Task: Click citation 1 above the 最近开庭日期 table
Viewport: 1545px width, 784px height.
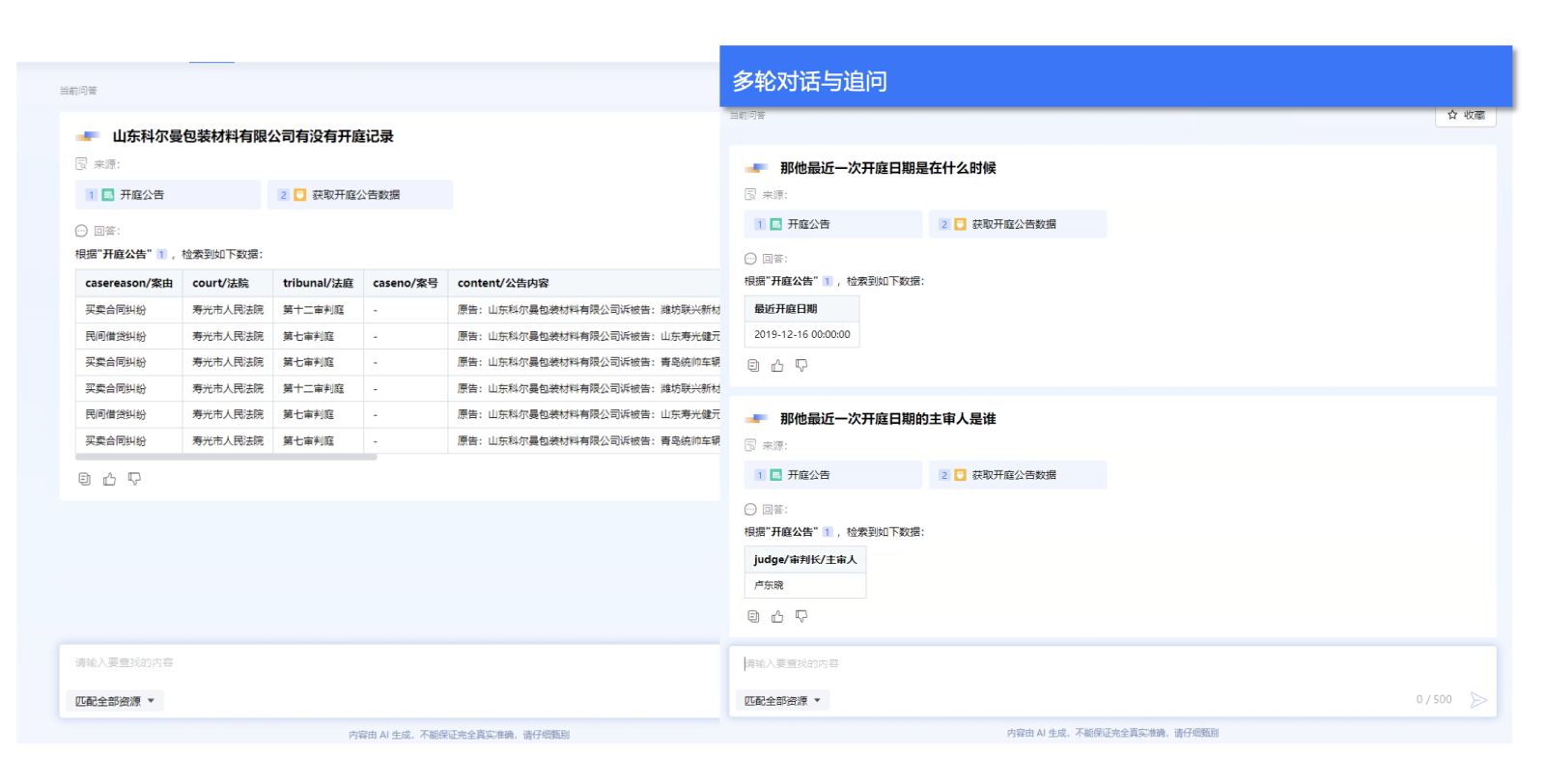Action: pyautogui.click(x=828, y=282)
